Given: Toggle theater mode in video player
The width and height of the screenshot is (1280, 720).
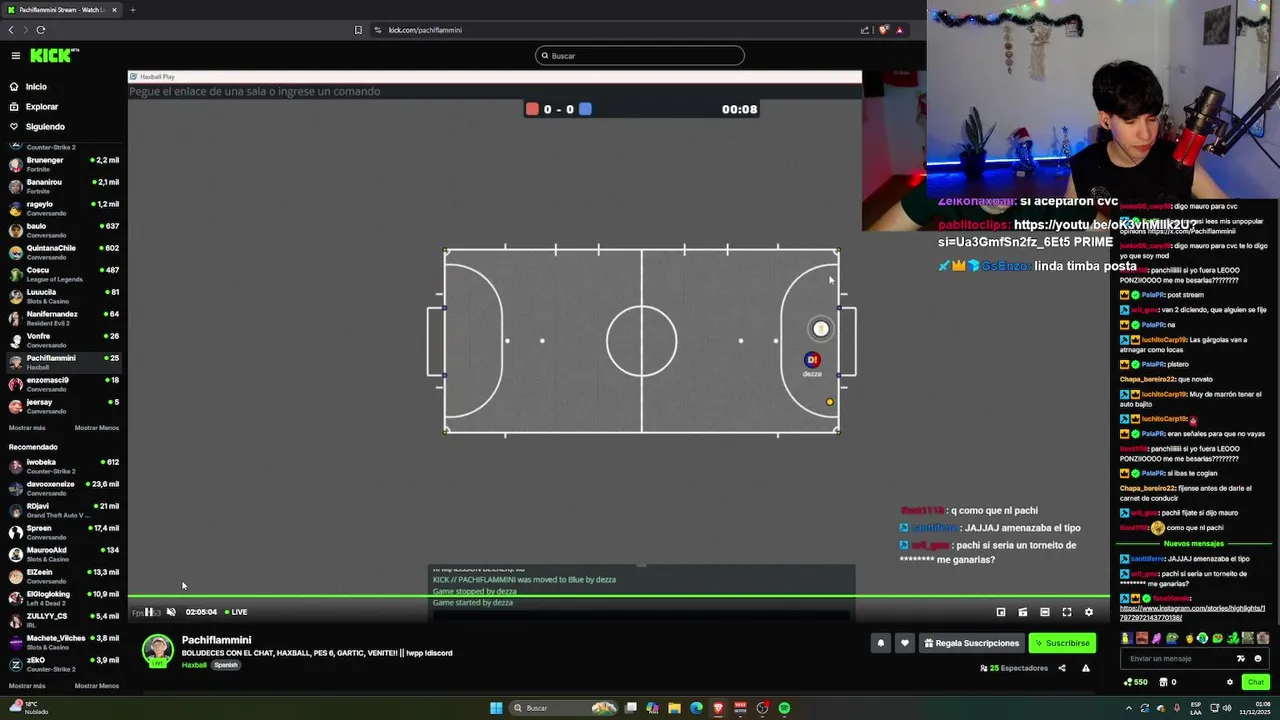Looking at the screenshot, I should [1045, 612].
